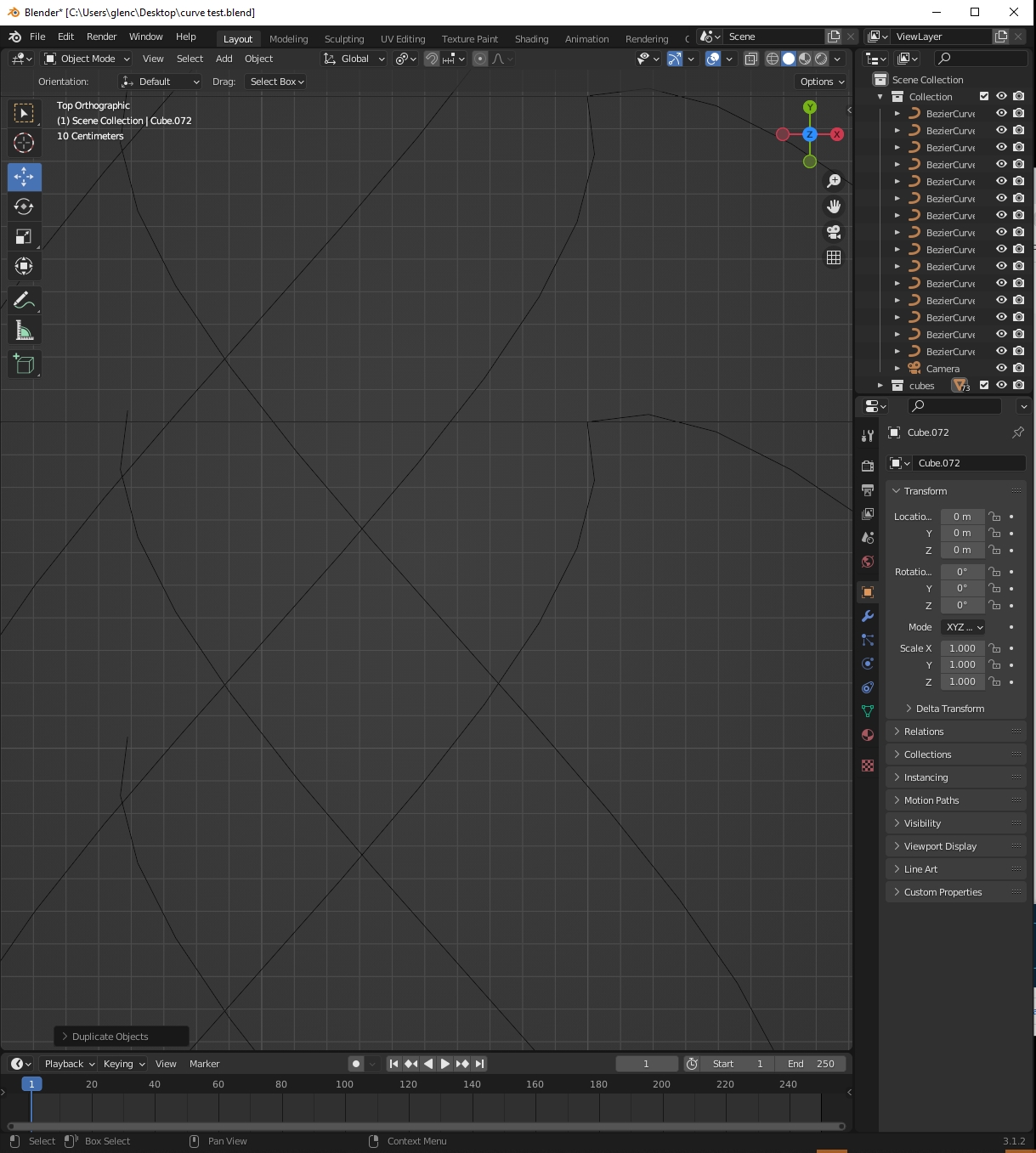Open the Particles properties tab

point(868,639)
